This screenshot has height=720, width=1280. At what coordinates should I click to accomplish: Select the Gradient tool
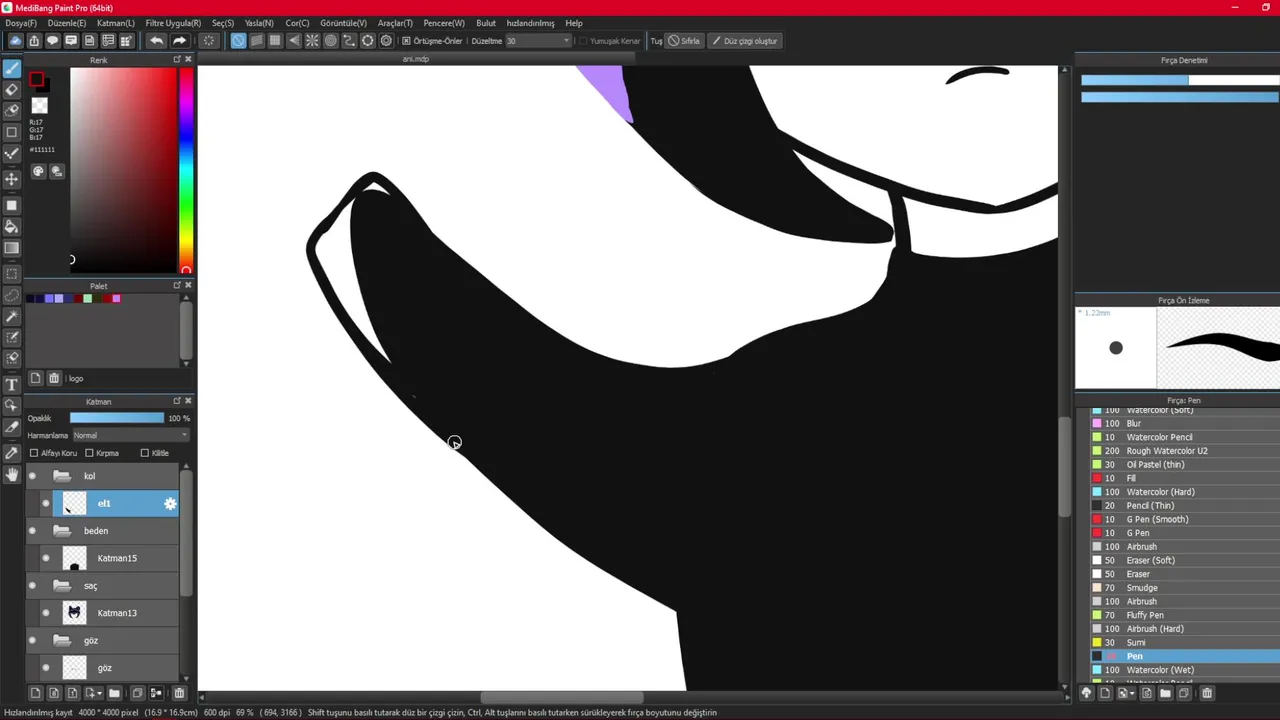[x=12, y=248]
